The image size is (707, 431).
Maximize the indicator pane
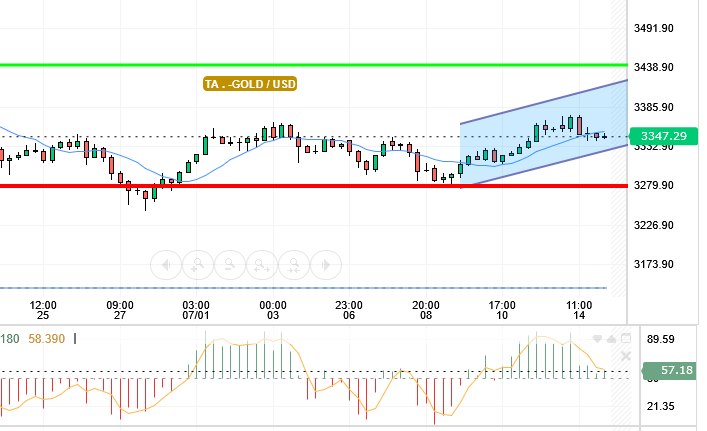626,338
